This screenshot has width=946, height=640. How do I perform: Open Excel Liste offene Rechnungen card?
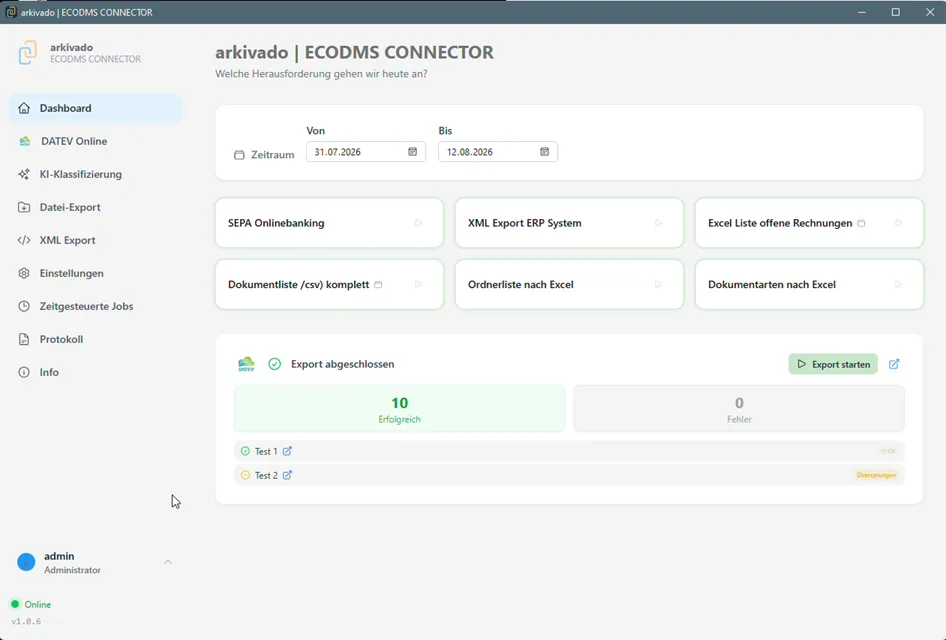pos(809,223)
